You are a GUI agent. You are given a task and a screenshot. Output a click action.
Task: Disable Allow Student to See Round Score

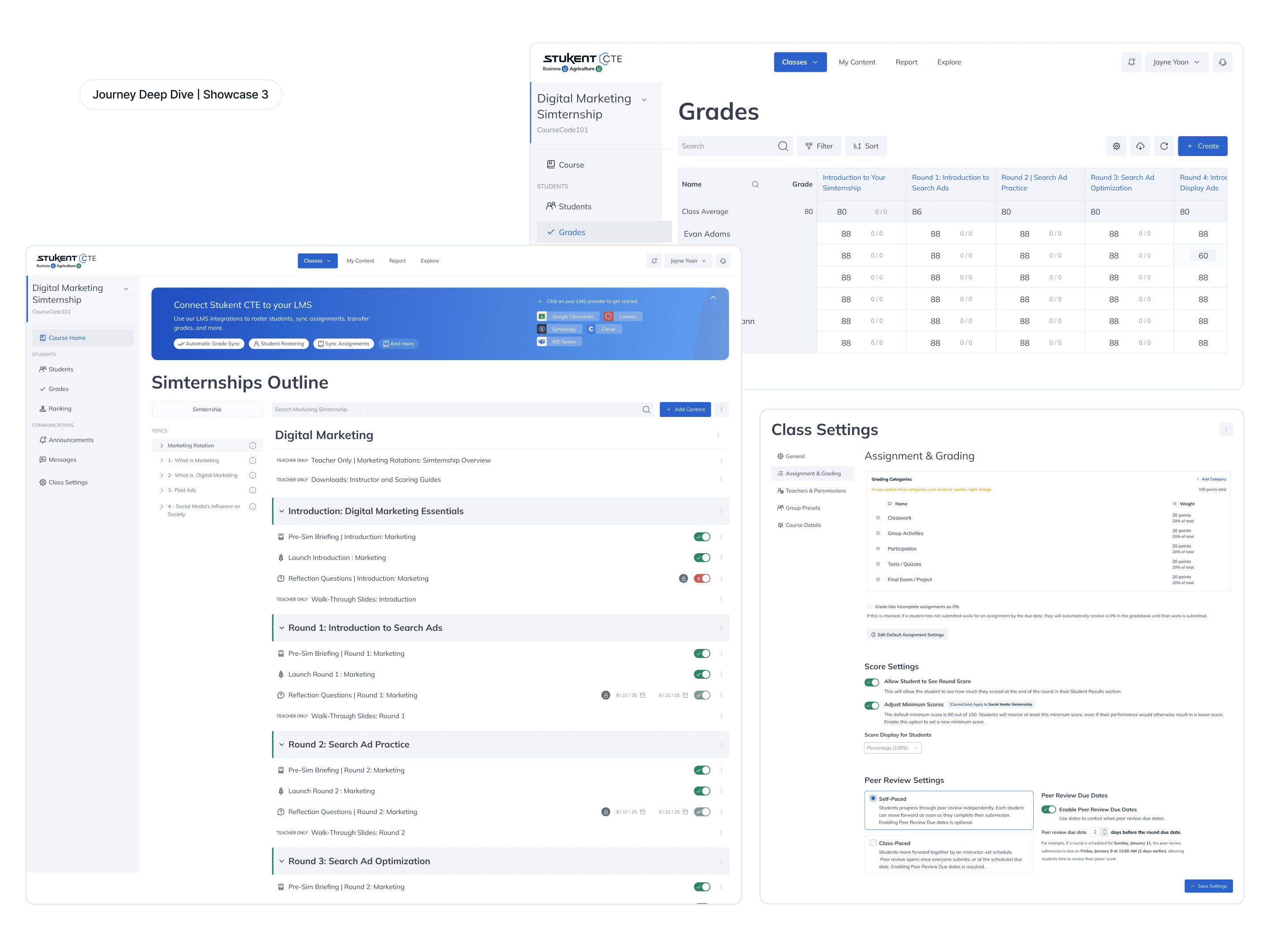871,682
